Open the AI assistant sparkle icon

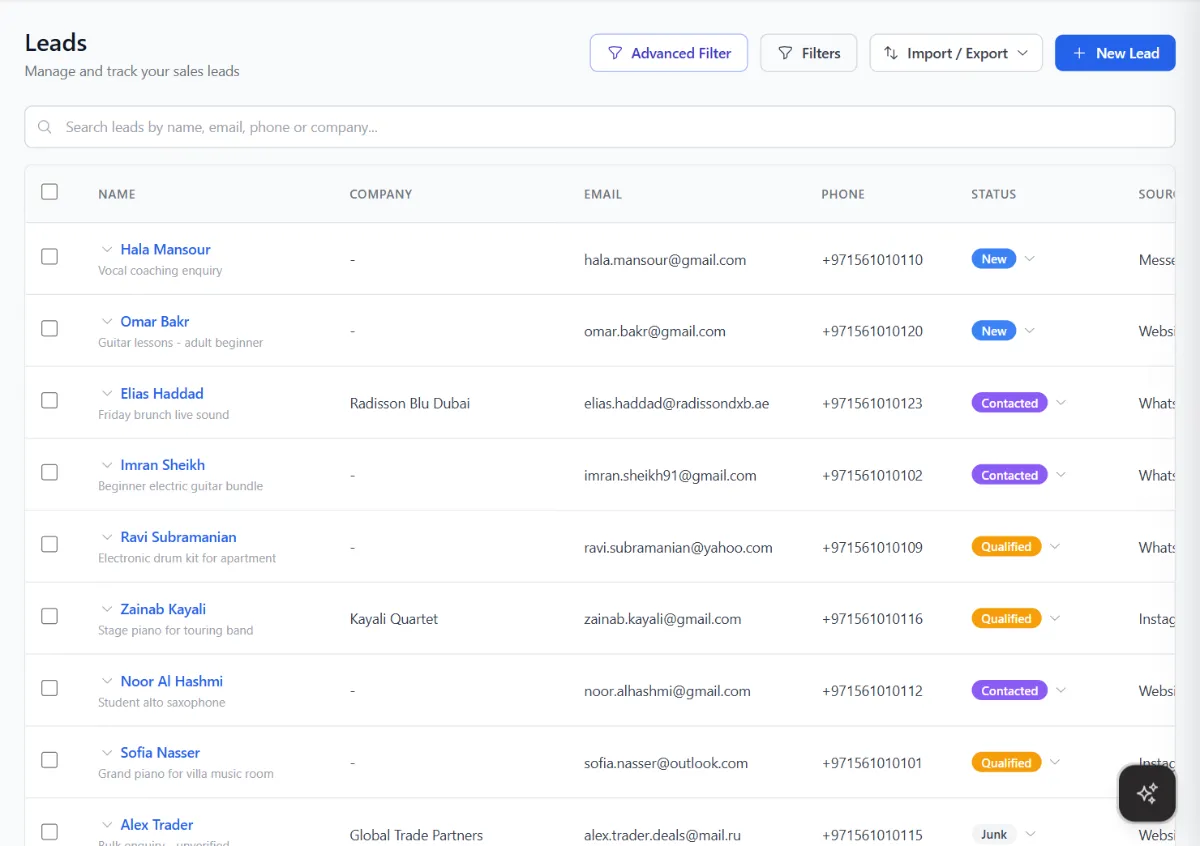click(1147, 793)
